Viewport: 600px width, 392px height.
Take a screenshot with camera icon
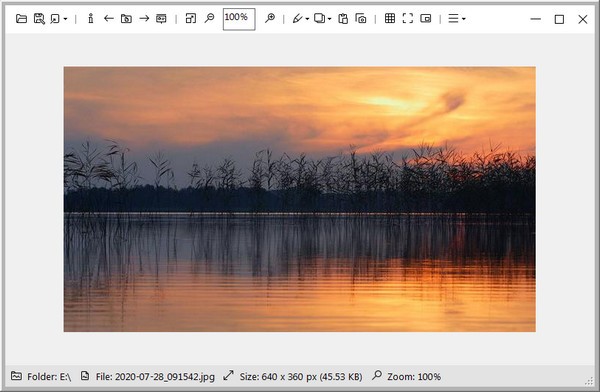pyautogui.click(x=361, y=18)
